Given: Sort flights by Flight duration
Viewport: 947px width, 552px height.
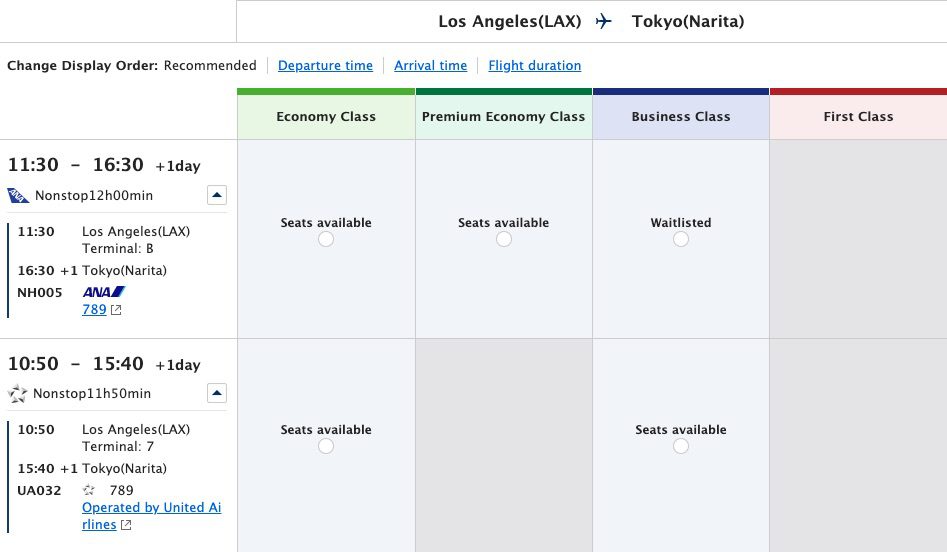Looking at the screenshot, I should pyautogui.click(x=534, y=65).
